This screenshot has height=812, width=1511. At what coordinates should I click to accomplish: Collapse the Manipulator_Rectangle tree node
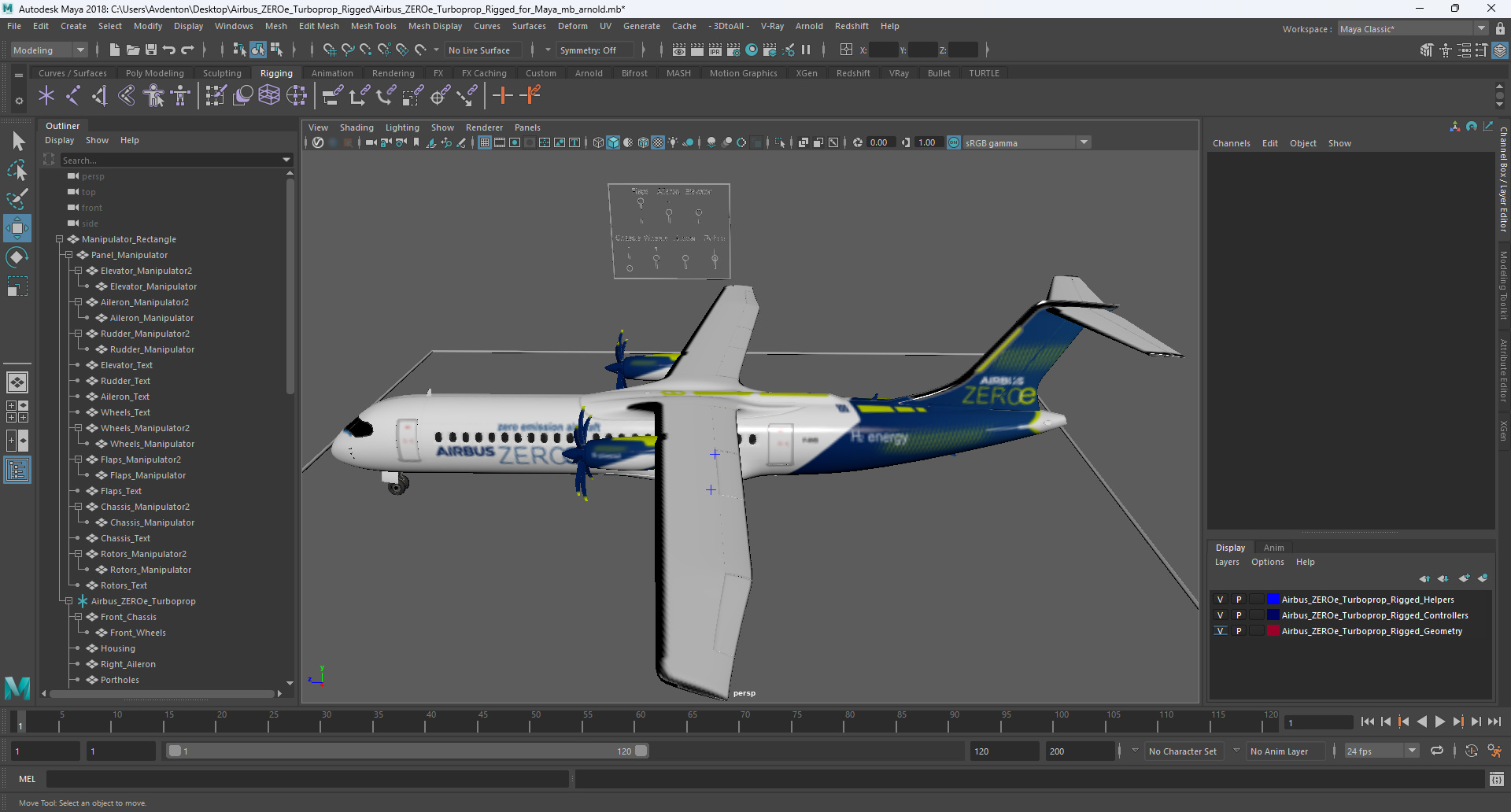pos(59,239)
